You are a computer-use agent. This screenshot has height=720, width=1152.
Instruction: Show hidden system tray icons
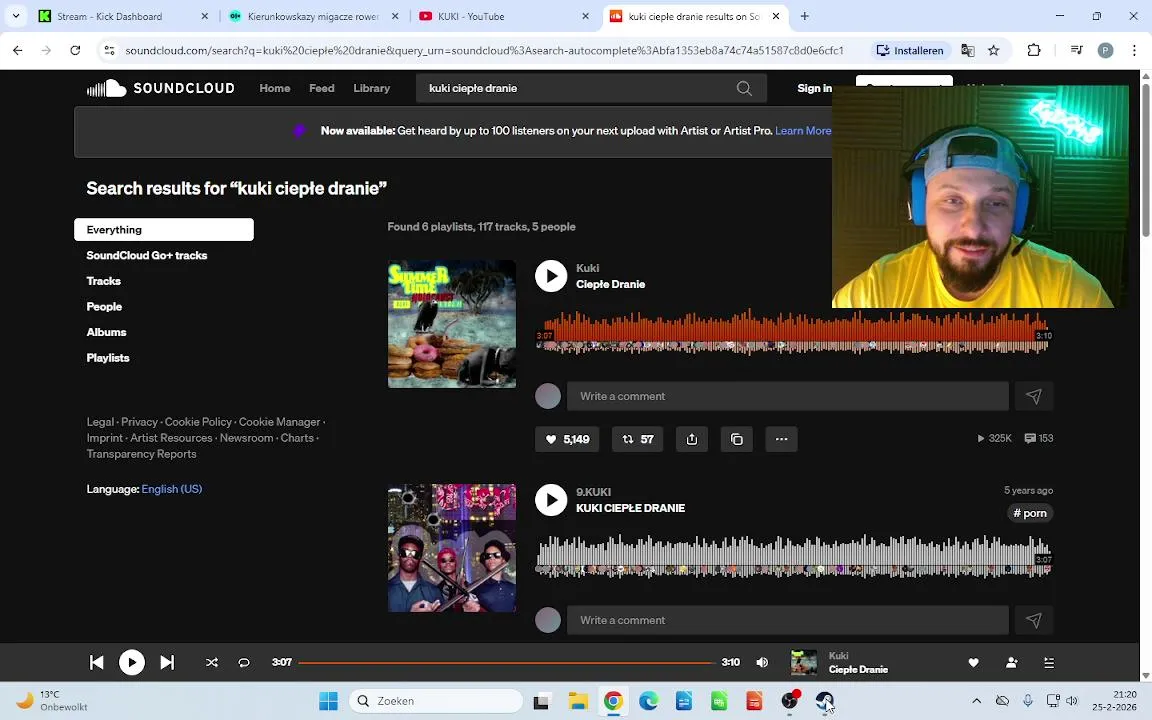tap(976, 701)
